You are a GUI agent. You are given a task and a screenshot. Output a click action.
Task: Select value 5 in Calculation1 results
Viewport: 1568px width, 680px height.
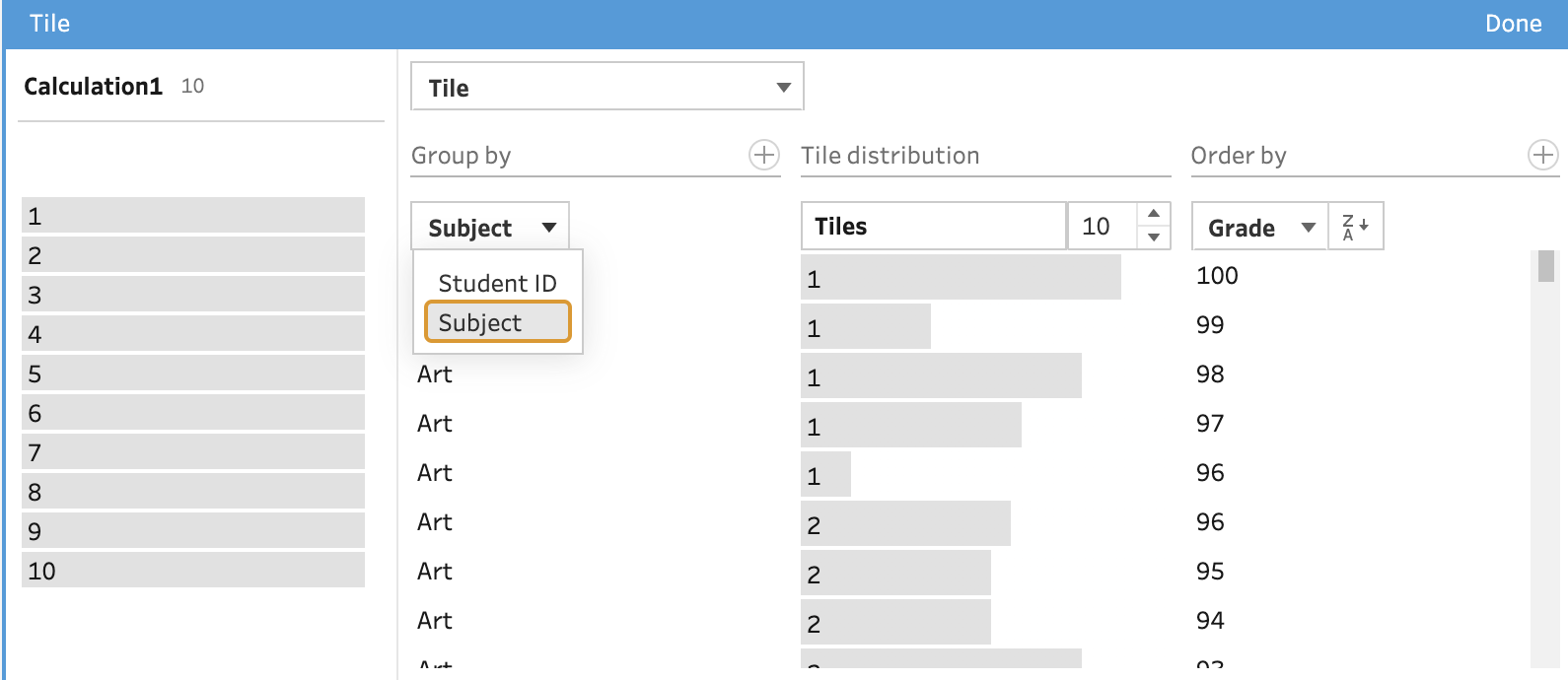pyautogui.click(x=192, y=374)
